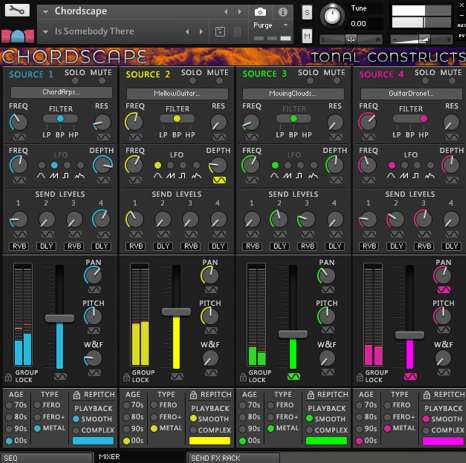Screen dimensions: 466x463
Task: Mute Source 4
Action: [x=452, y=81]
